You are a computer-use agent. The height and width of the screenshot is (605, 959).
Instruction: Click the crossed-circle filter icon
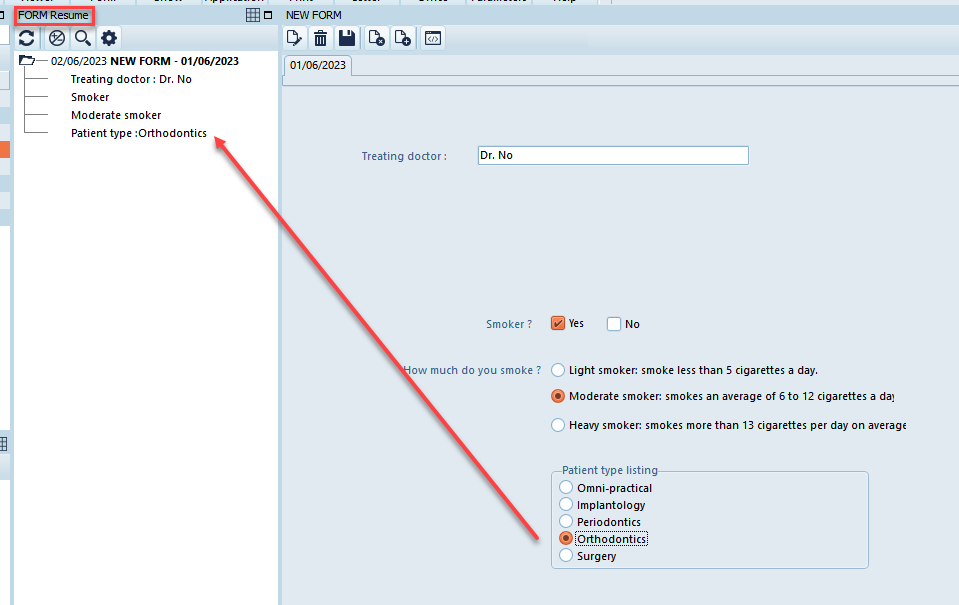coord(57,38)
